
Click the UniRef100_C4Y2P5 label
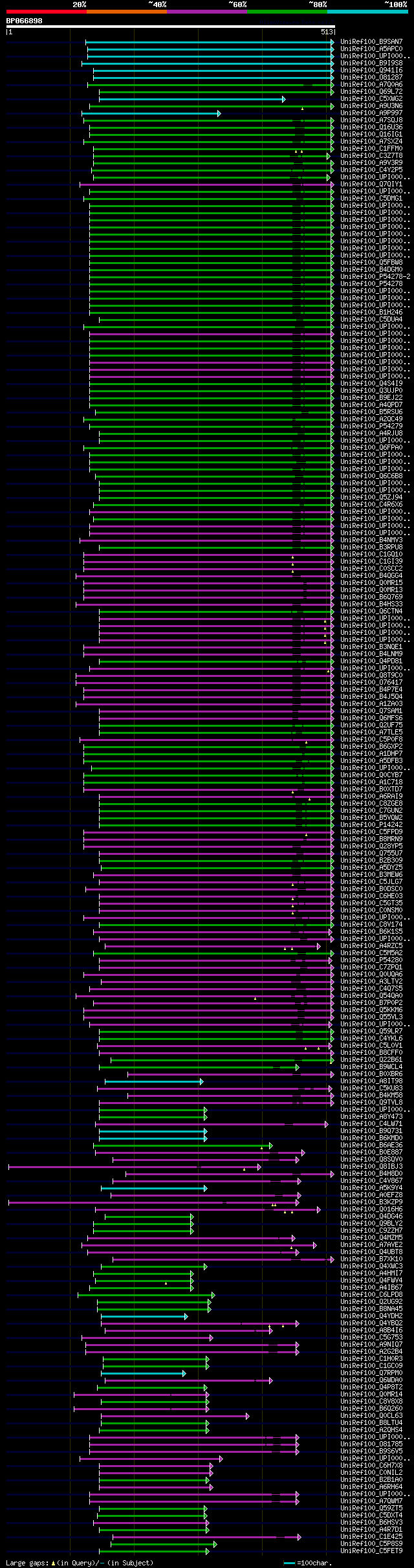[371, 170]
